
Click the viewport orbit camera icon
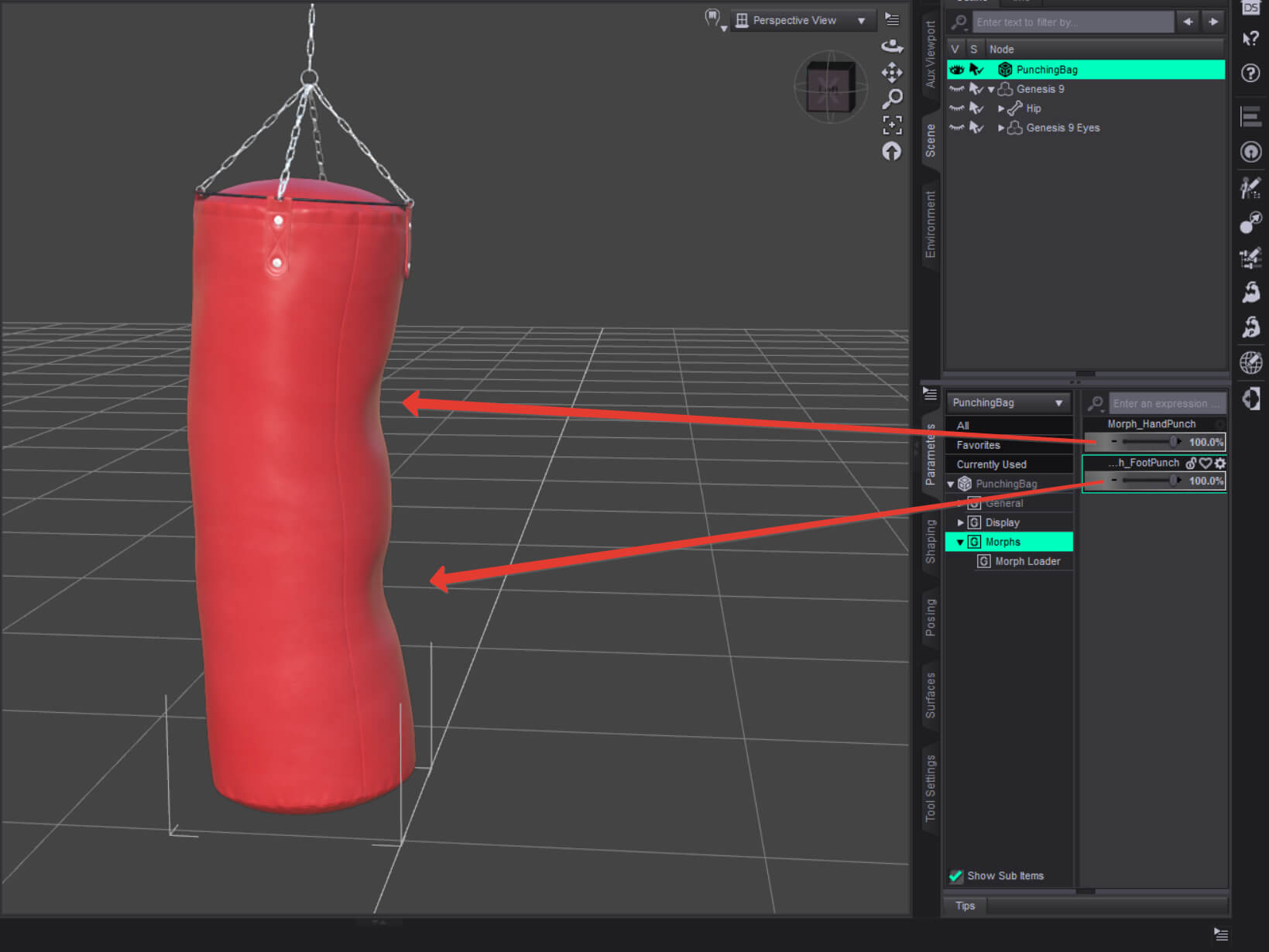point(892,46)
